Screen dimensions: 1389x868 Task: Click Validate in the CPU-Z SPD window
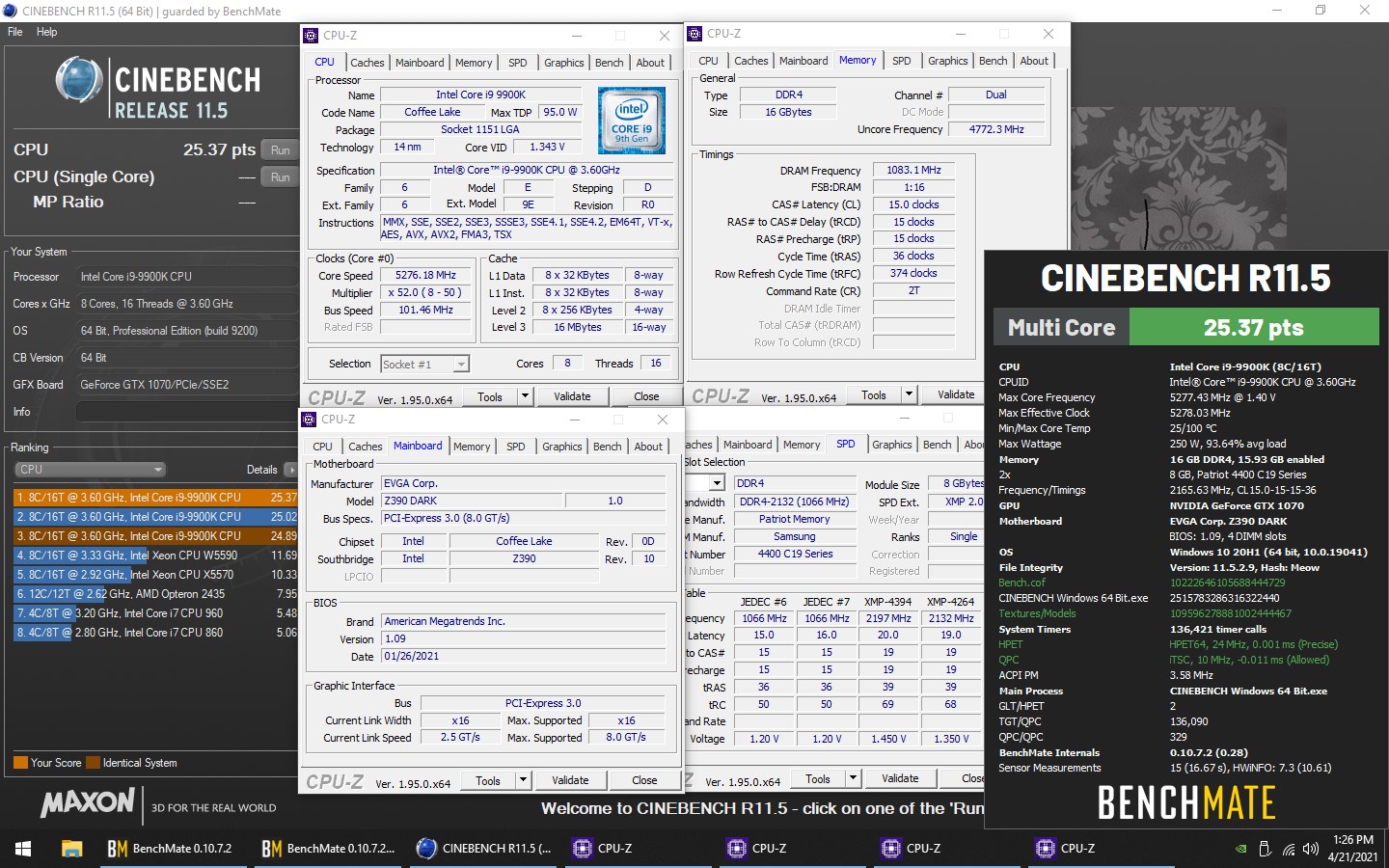(x=900, y=778)
